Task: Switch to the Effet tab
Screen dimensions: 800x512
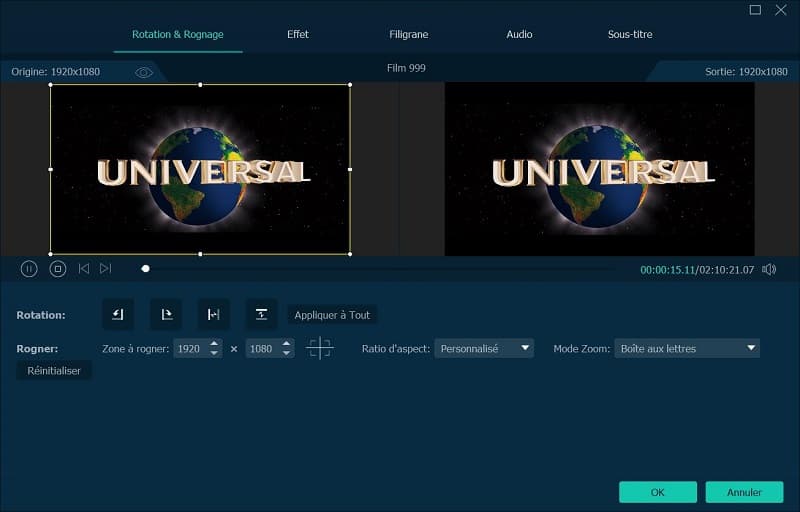Action: click(298, 34)
